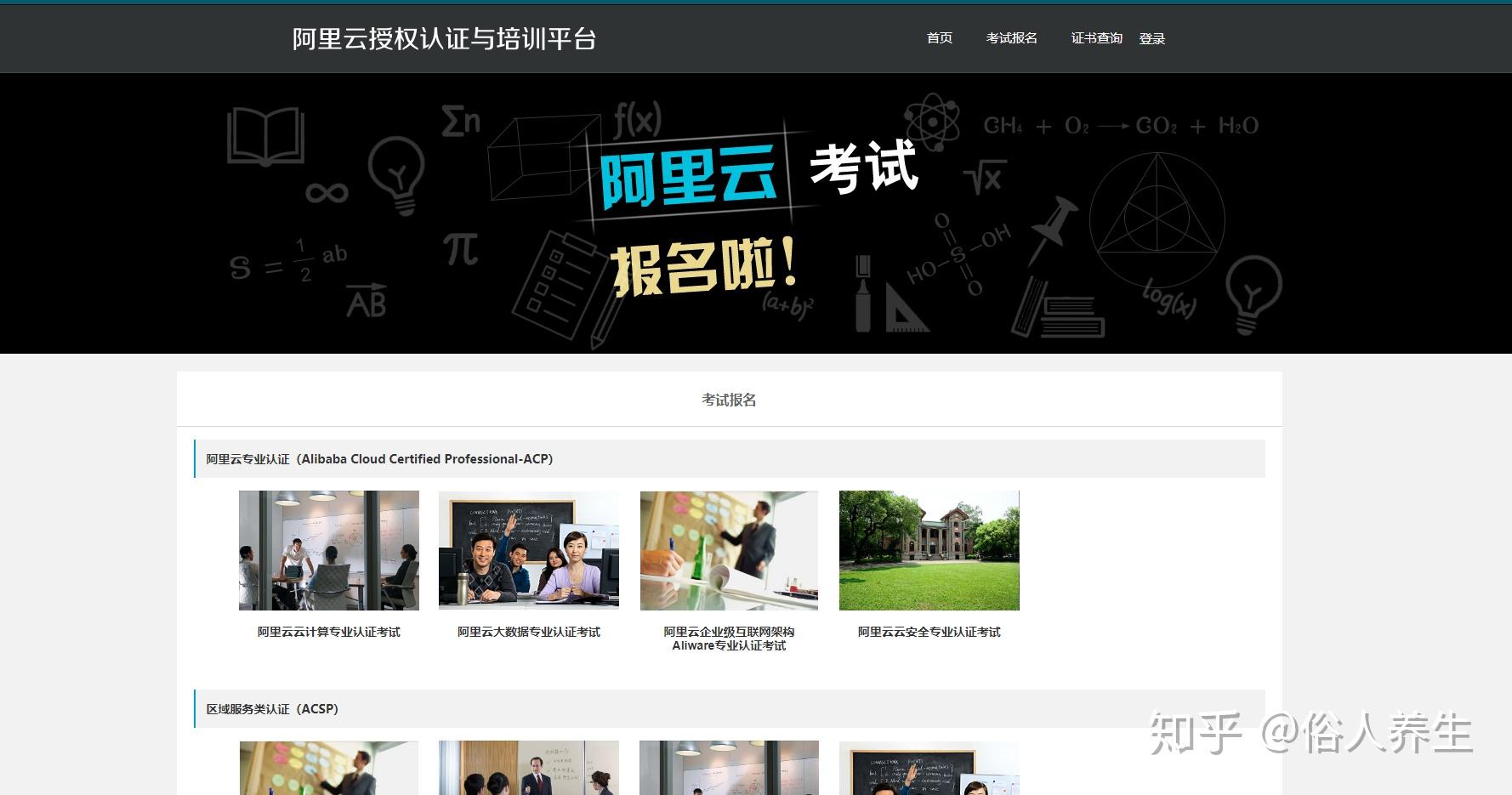Open the thumbnail above the Aliware专业认证考试 label
The height and width of the screenshot is (795, 1512).
pos(729,550)
